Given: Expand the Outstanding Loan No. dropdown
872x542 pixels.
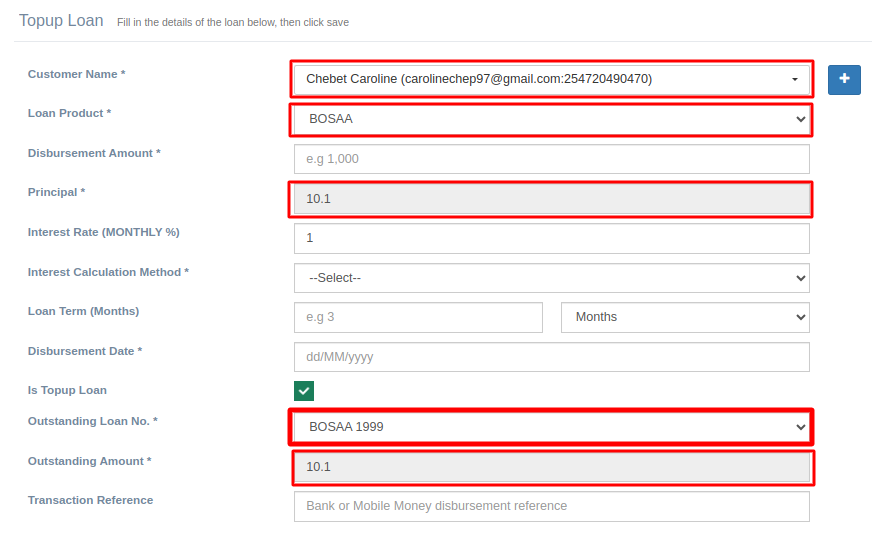Looking at the screenshot, I should pos(551,427).
